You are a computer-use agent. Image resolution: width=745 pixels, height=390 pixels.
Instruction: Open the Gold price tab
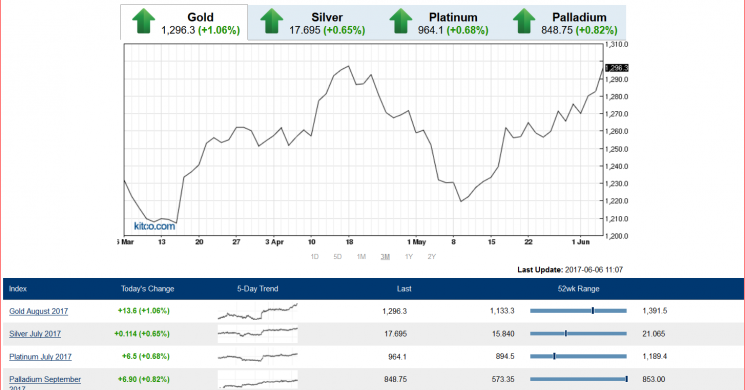coord(184,22)
